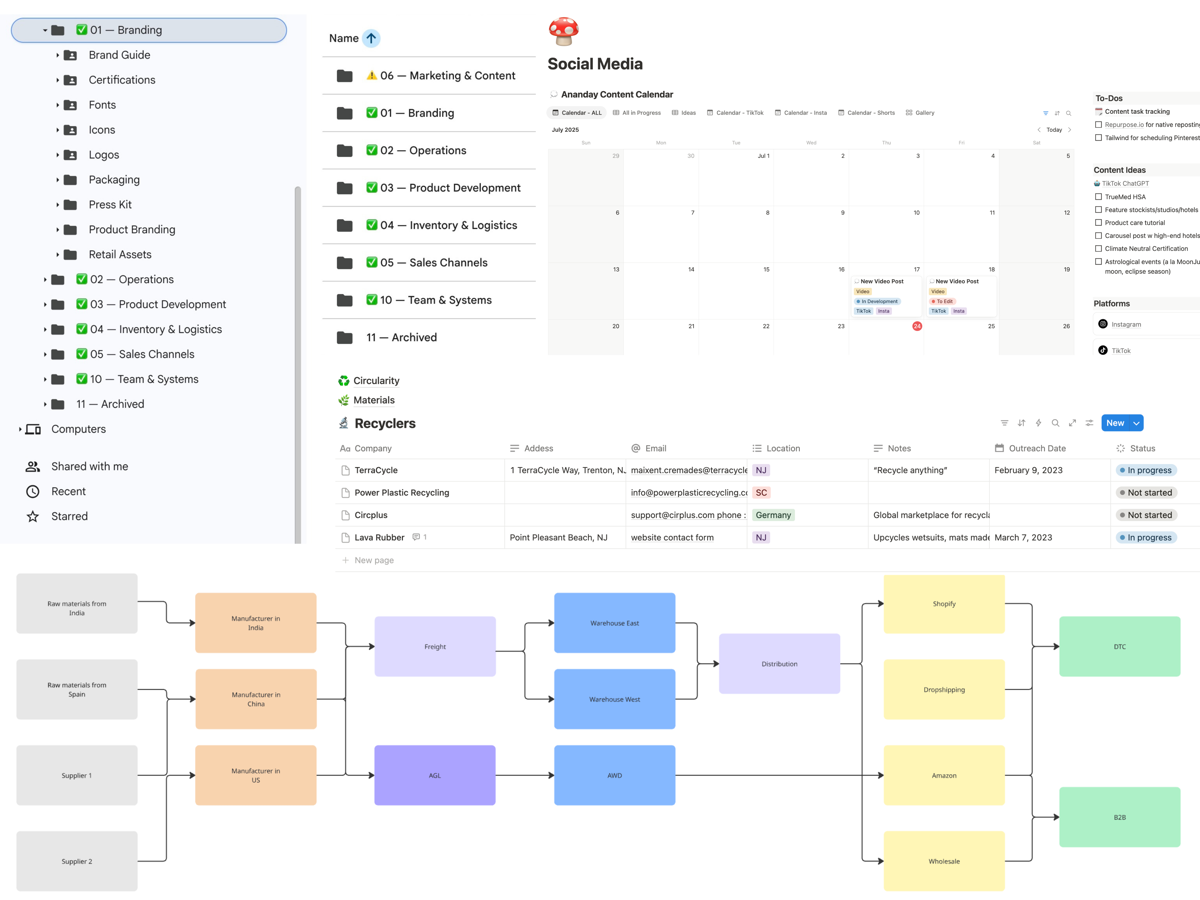The image size is (1200, 900).
Task: Click the Circularity recycle icon
Action: [344, 381]
